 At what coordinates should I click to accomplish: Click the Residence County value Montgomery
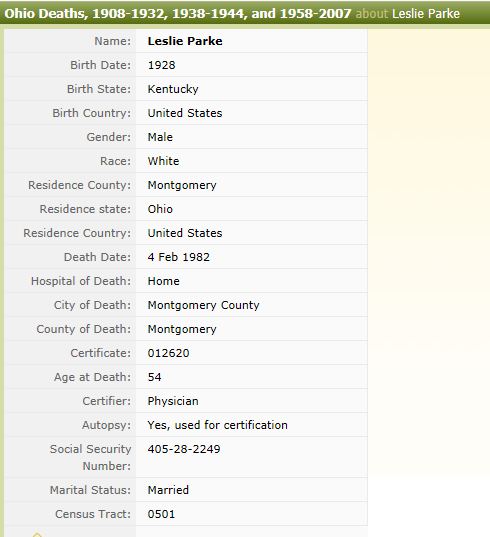click(182, 185)
